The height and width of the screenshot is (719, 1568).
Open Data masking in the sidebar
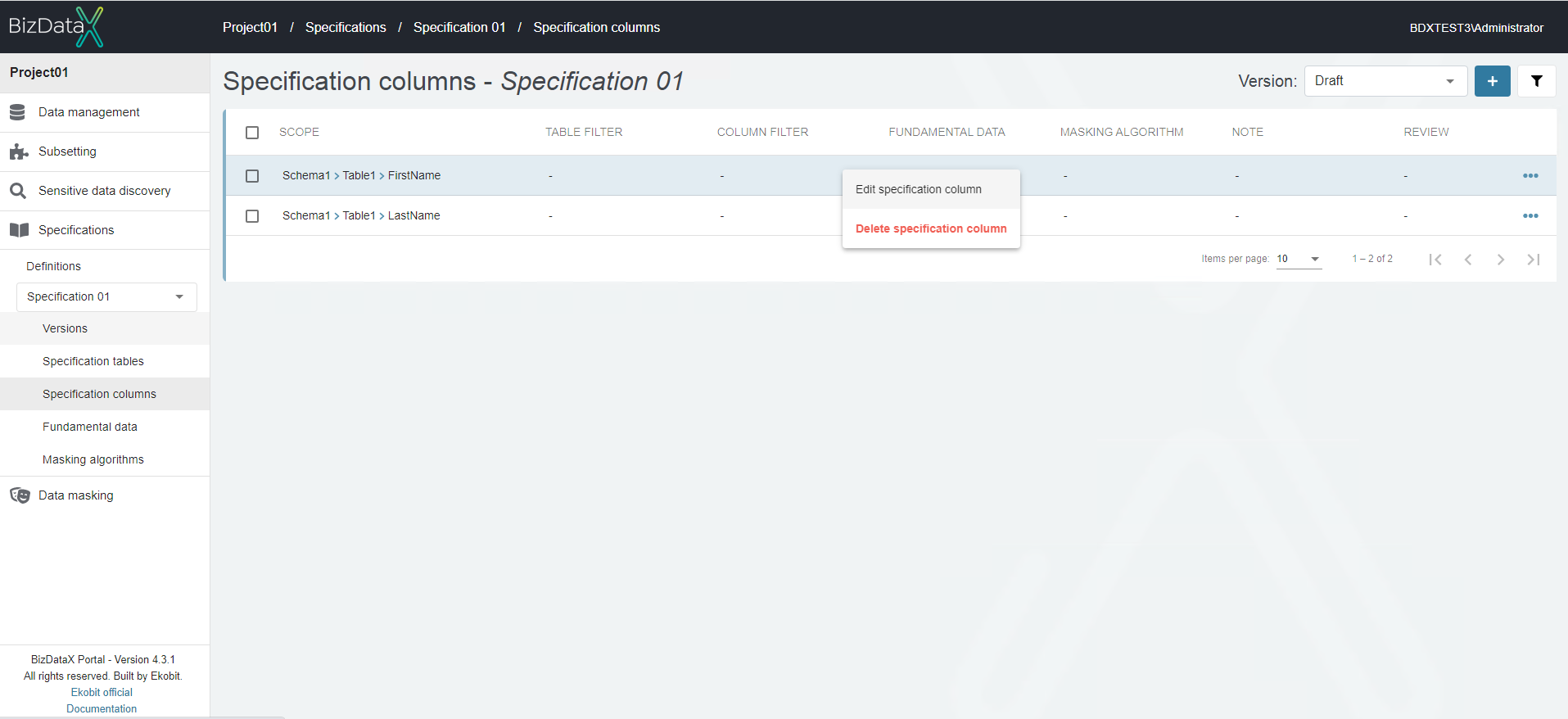(x=105, y=495)
